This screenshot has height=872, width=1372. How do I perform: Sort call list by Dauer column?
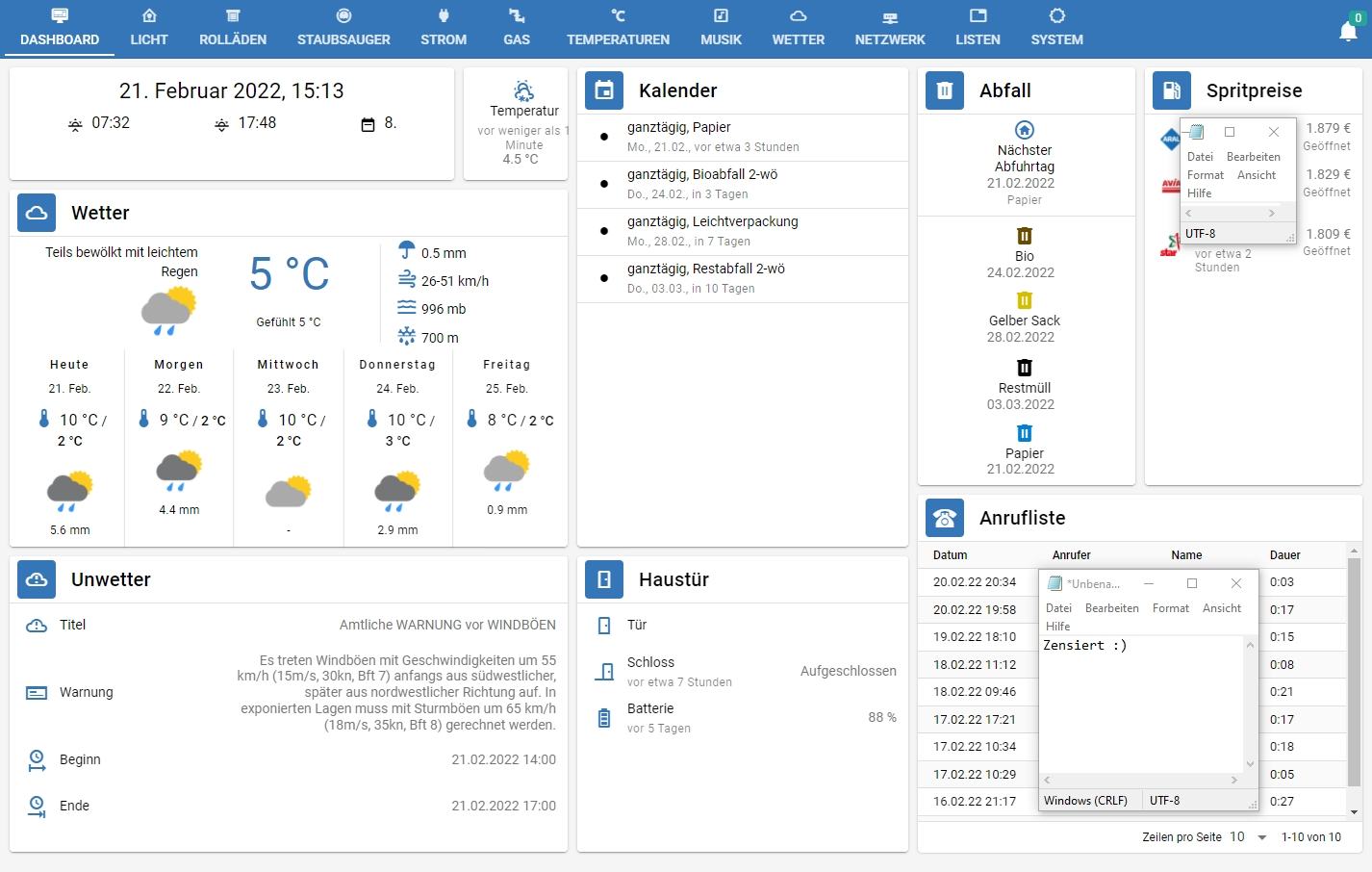(1284, 555)
